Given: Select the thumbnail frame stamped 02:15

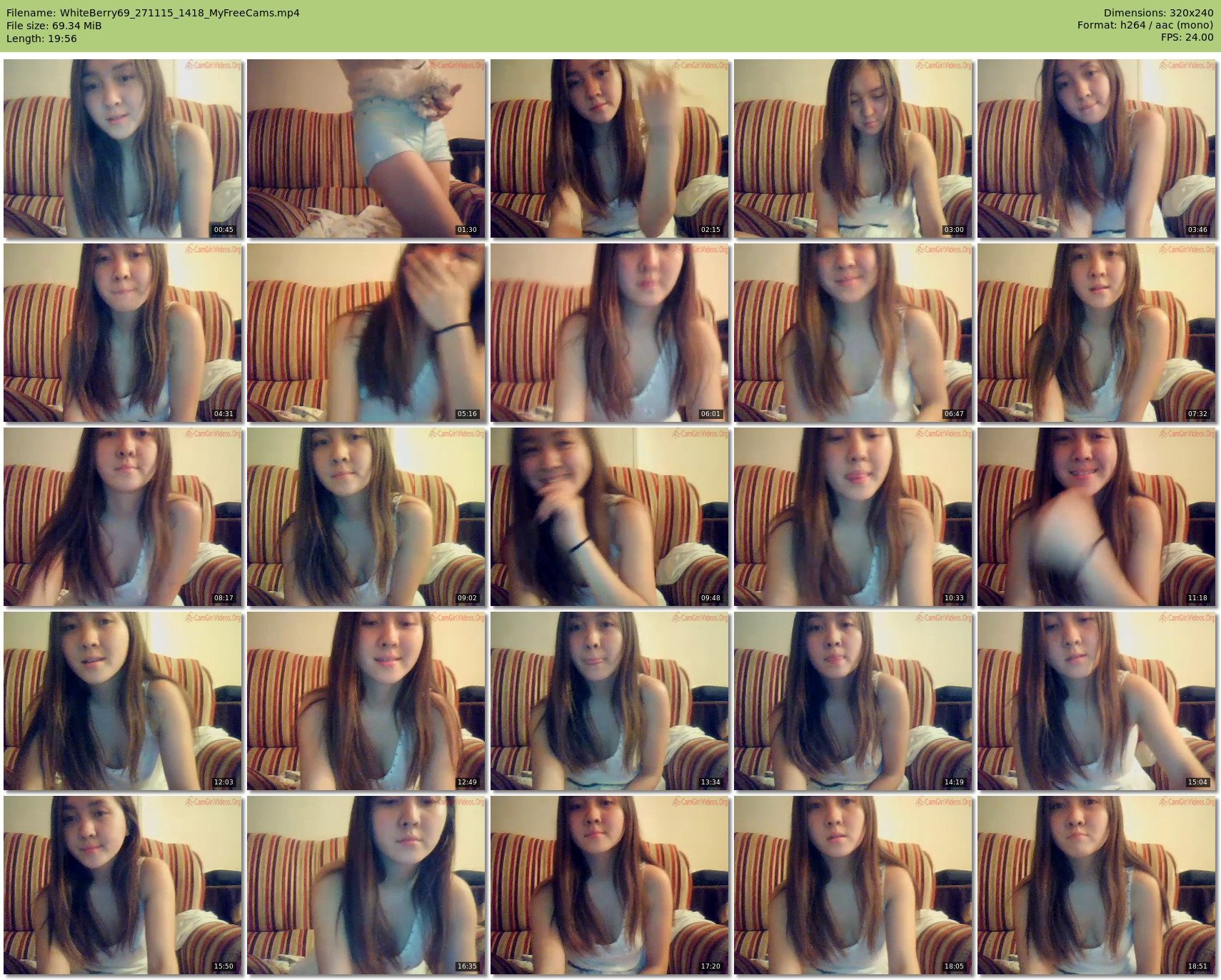Looking at the screenshot, I should pyautogui.click(x=610, y=148).
